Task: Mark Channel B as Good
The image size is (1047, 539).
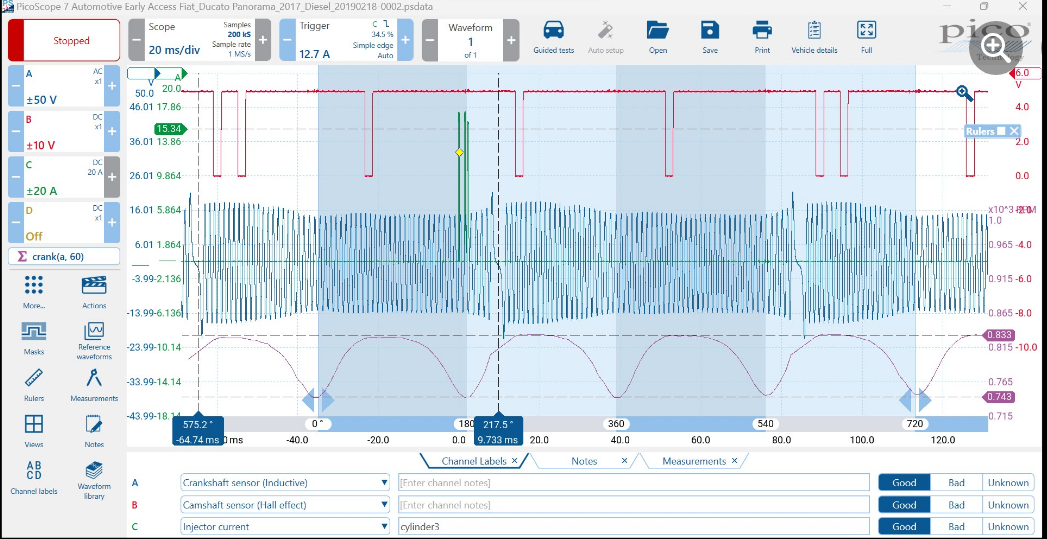Action: [x=904, y=504]
